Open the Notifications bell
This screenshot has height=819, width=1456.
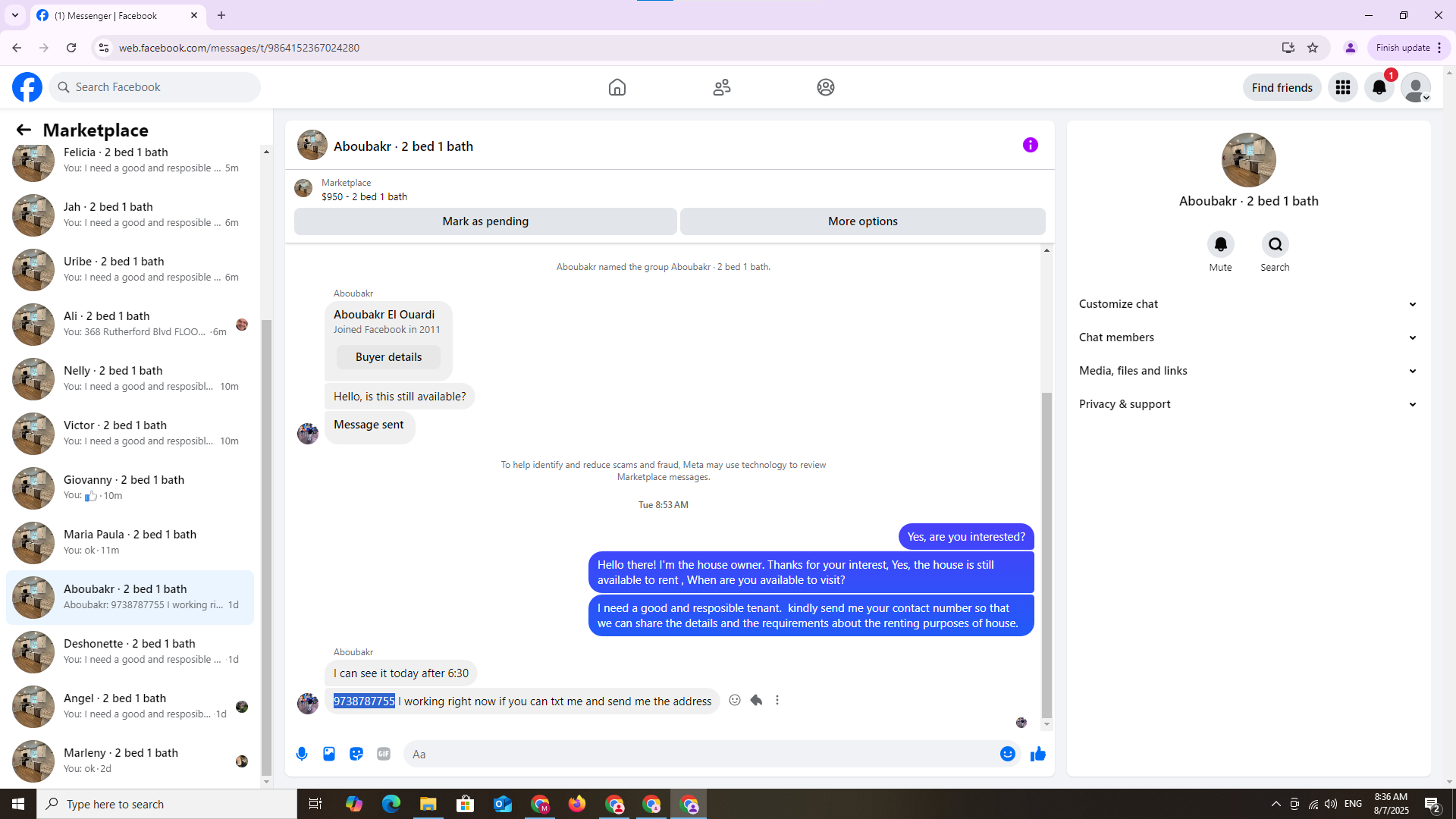click(1379, 87)
